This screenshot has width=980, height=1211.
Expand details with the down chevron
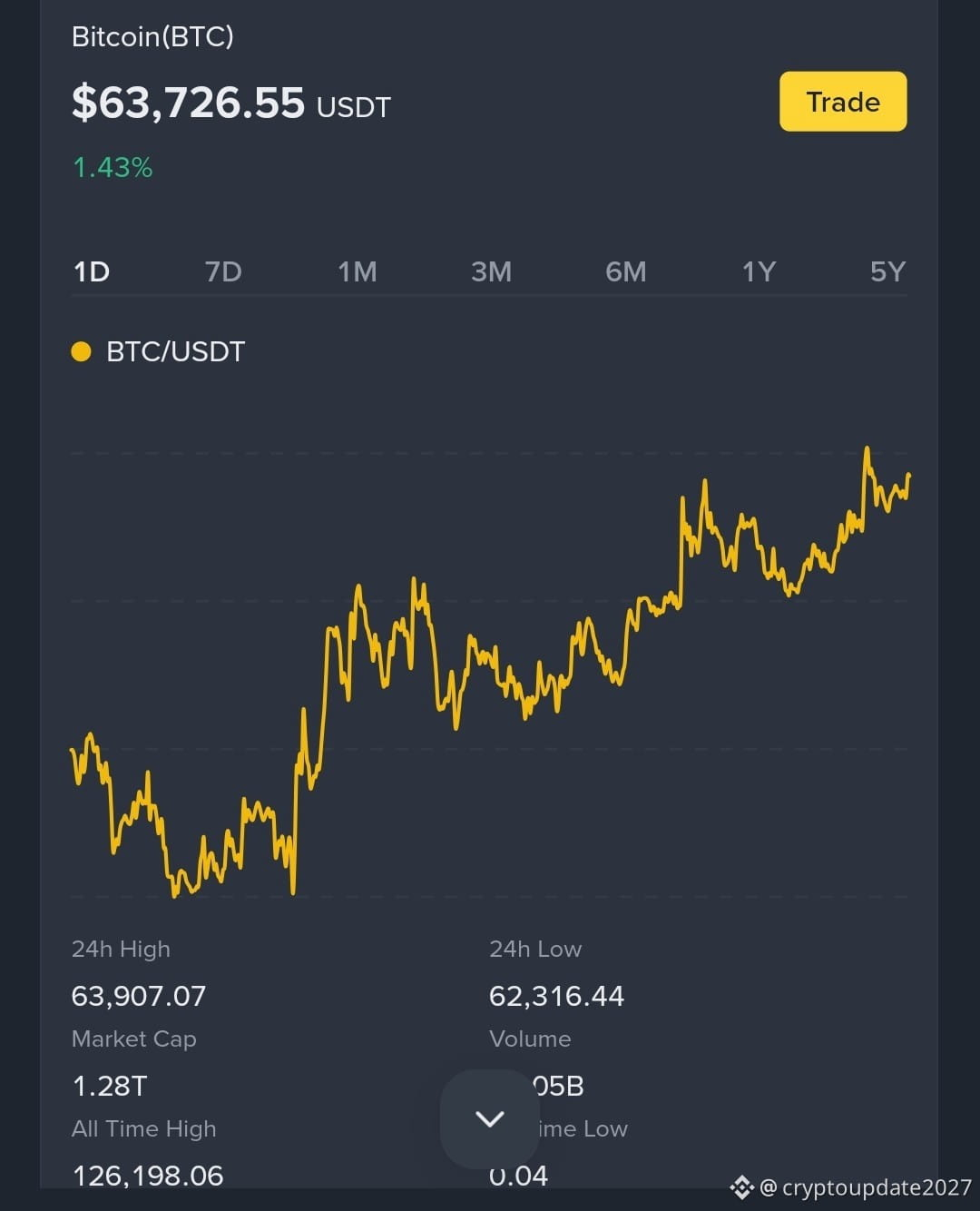pos(490,1118)
